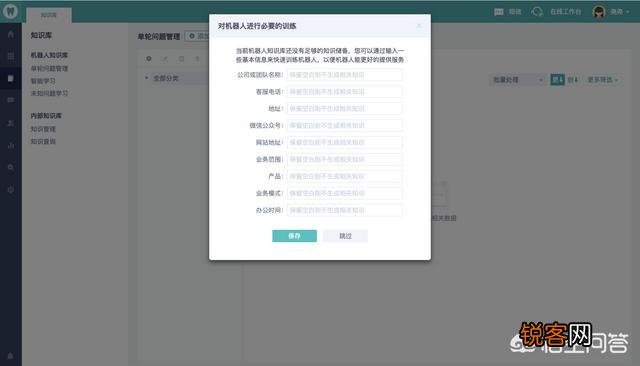Open the bar chart statistics icon in the sidebar
The height and width of the screenshot is (366, 640).
tap(11, 145)
